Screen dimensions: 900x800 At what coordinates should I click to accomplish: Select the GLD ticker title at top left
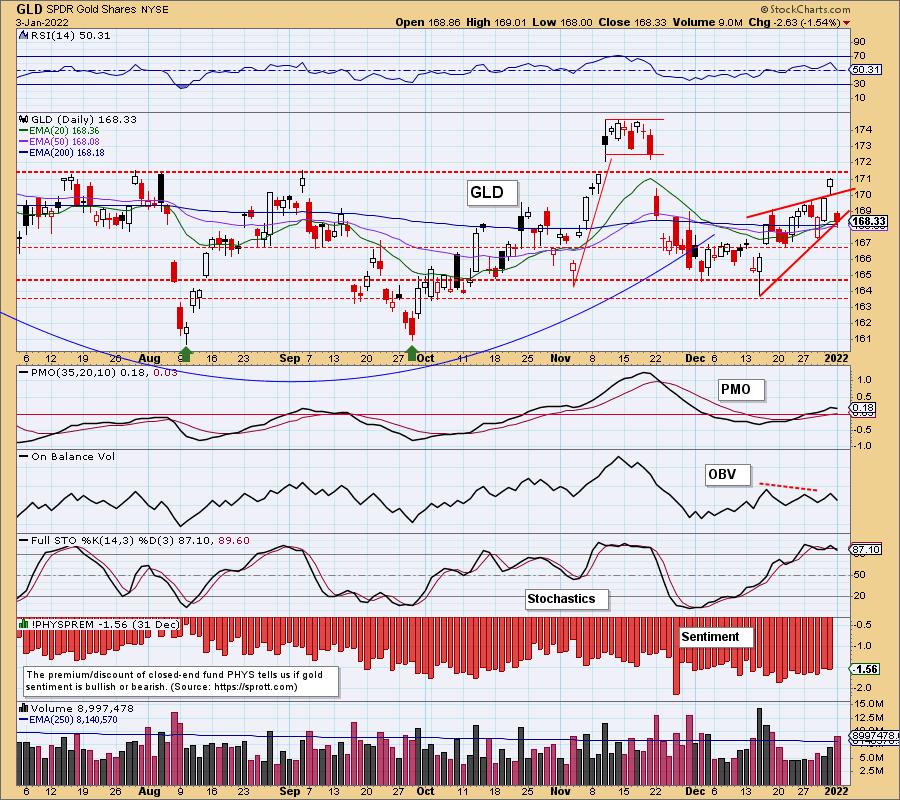(x=28, y=9)
